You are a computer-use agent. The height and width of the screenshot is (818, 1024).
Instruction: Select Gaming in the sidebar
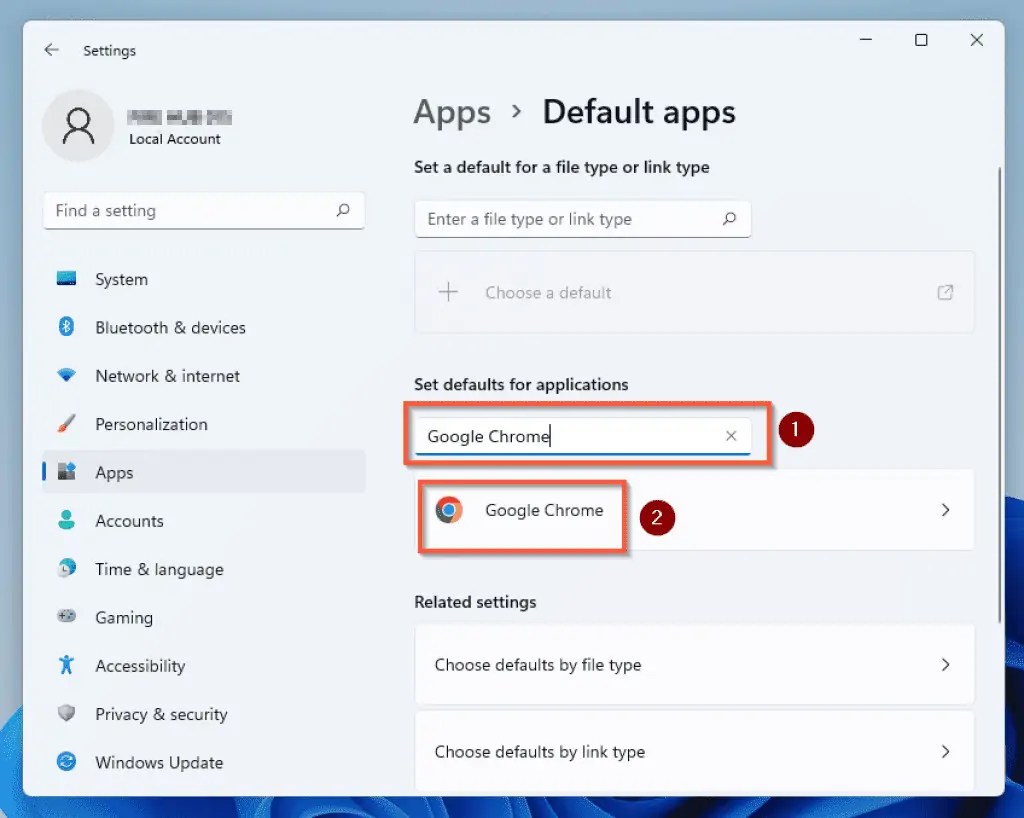(x=204, y=617)
